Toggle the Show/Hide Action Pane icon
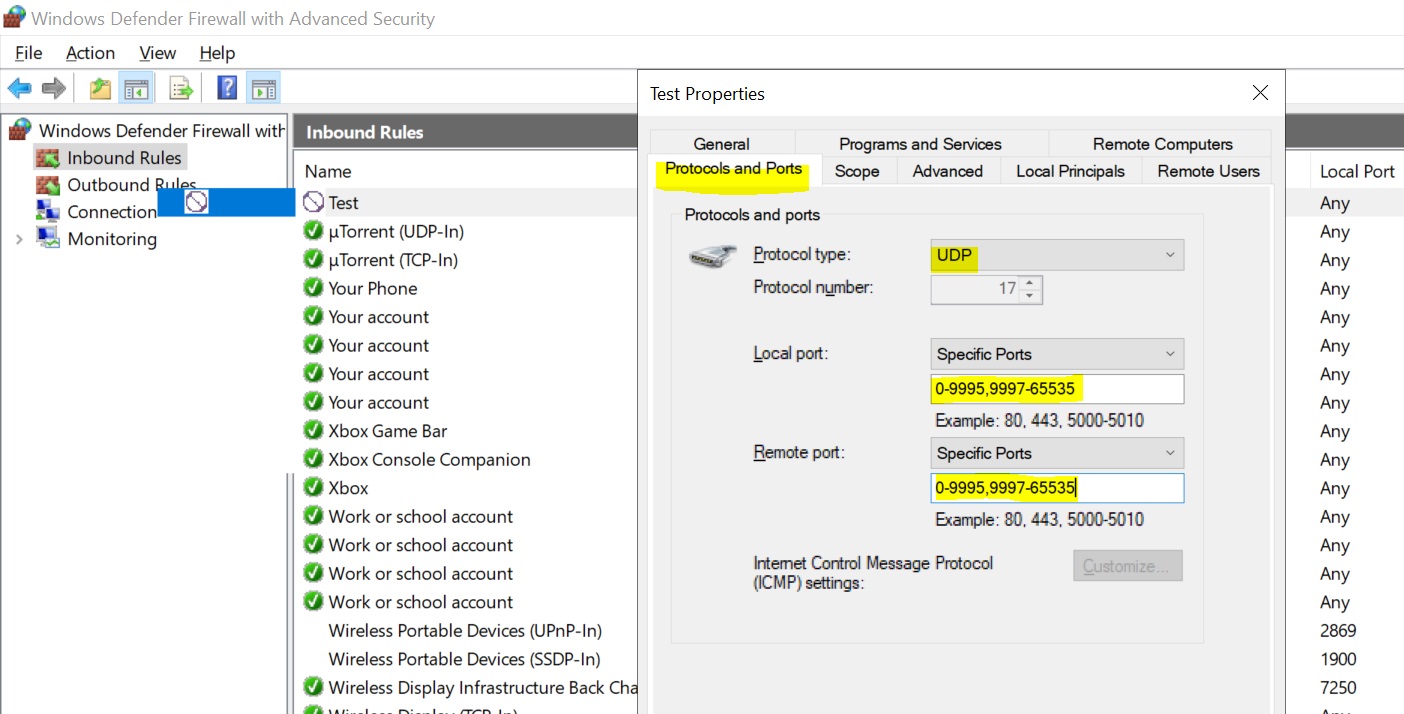 tap(263, 88)
